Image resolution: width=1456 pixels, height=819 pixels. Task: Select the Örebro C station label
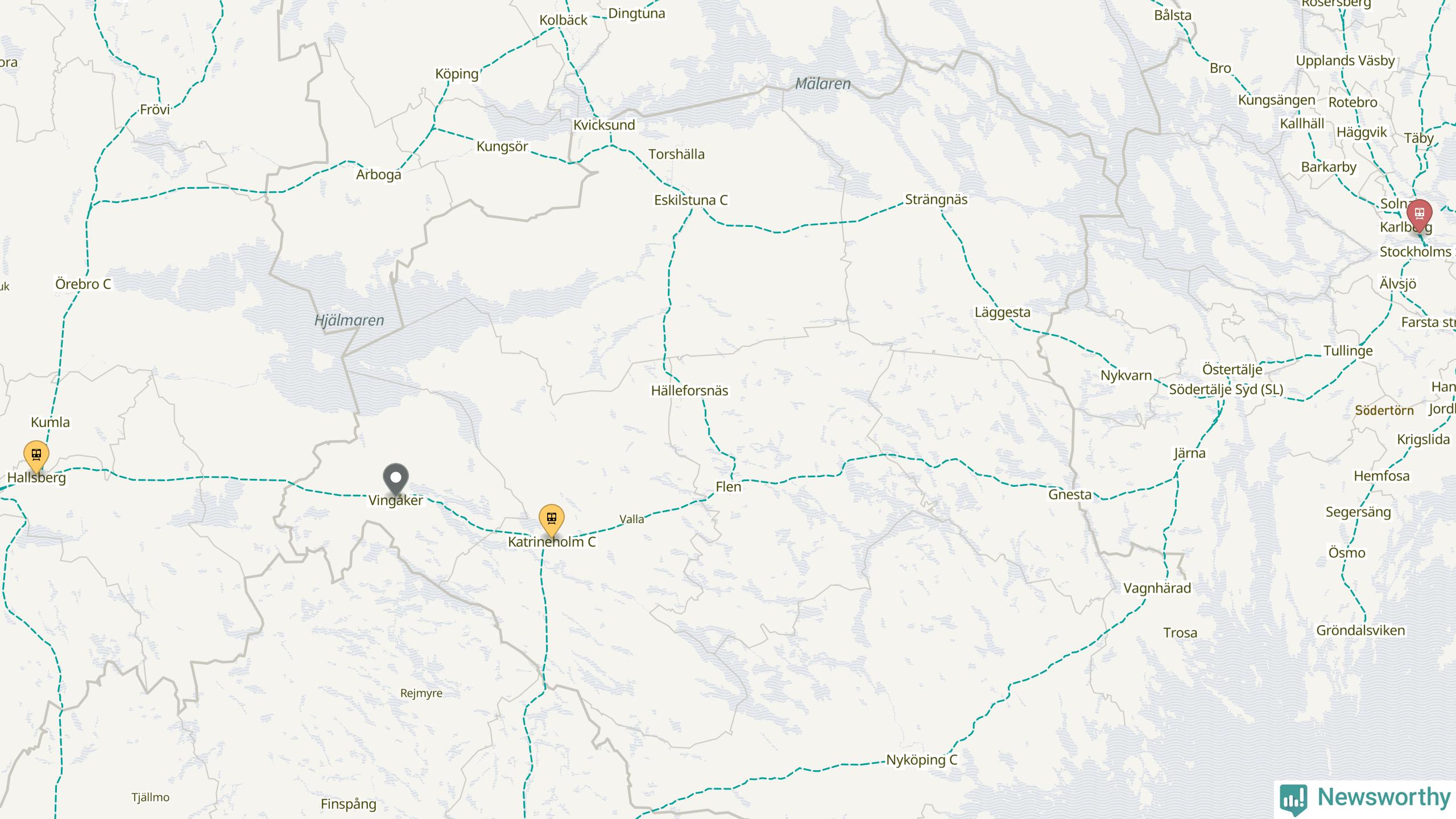(83, 284)
